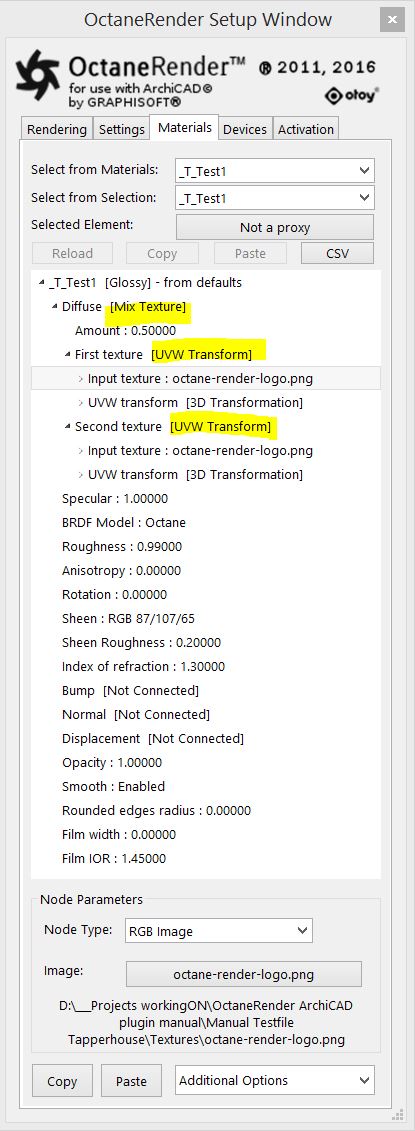Expand UVW transform under First texture
The height and width of the screenshot is (1131, 415).
click(x=81, y=402)
